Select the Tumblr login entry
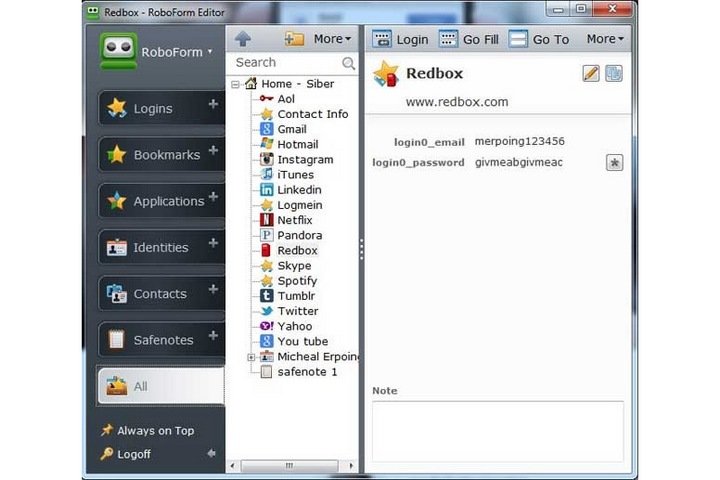Image resolution: width=720 pixels, height=480 pixels. click(287, 296)
